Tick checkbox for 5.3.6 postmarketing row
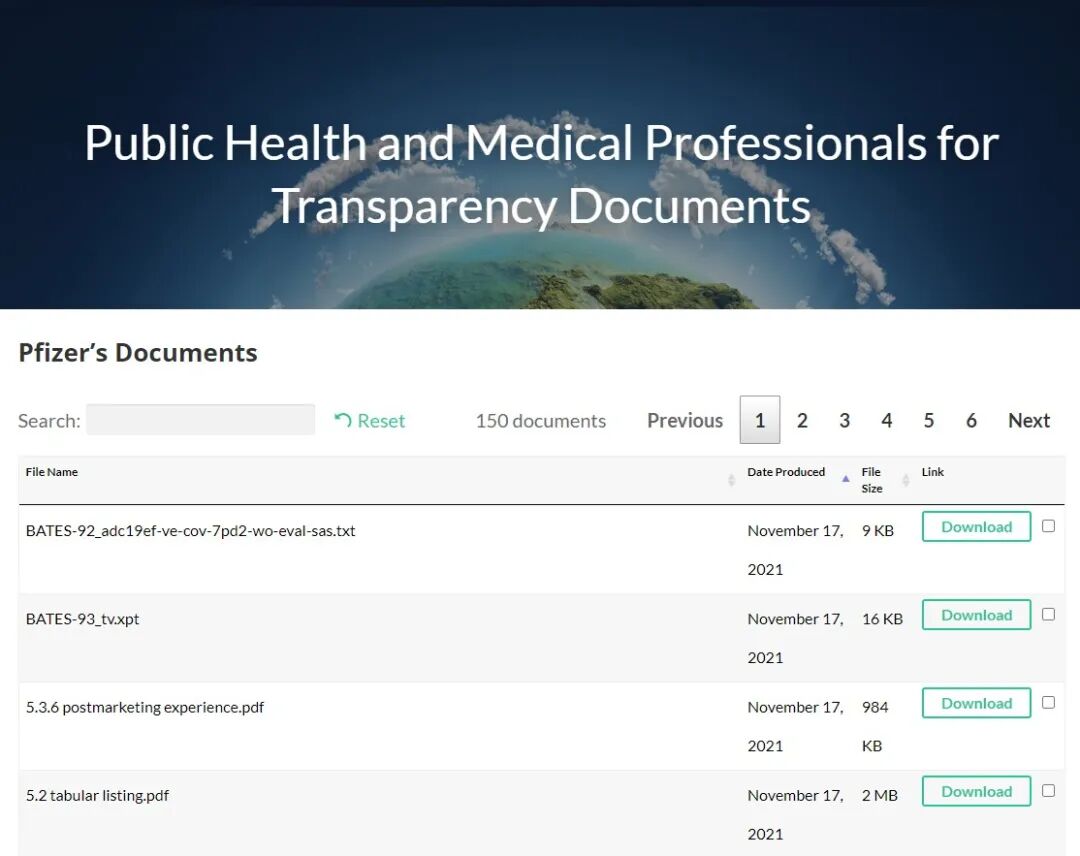 (1048, 702)
